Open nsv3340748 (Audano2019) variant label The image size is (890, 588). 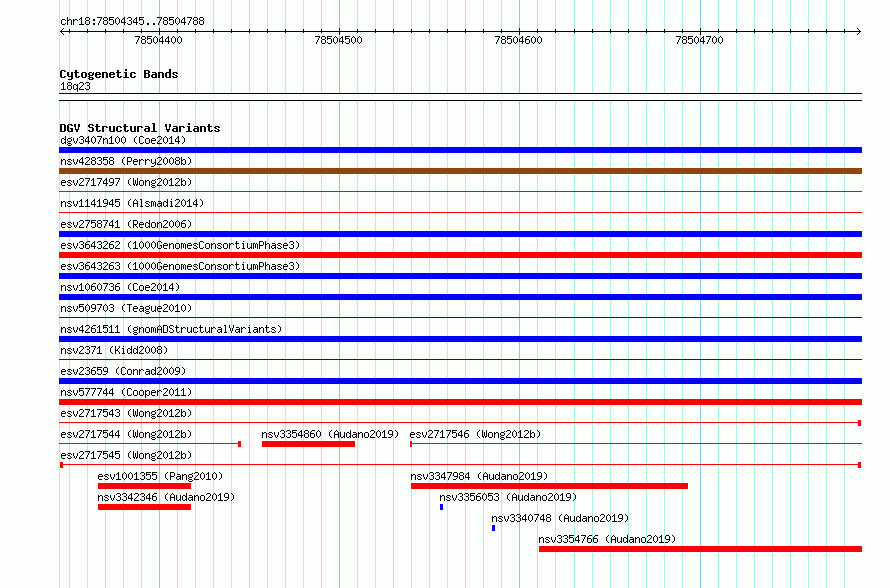[560, 518]
